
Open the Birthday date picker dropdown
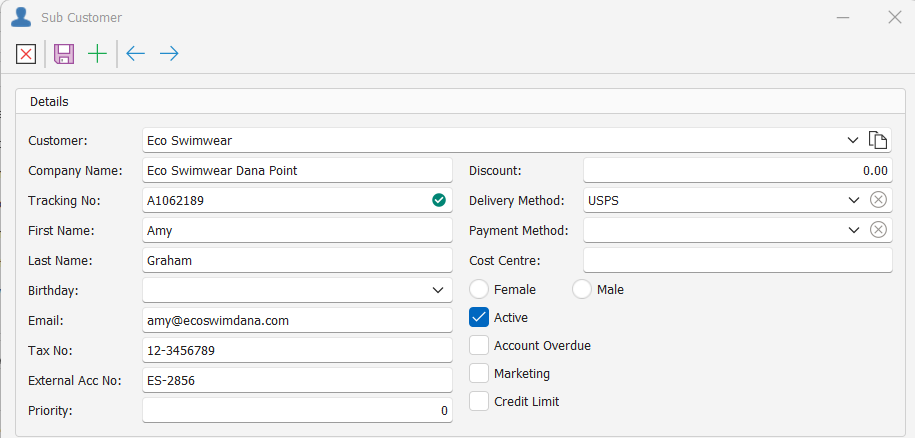coord(438,290)
